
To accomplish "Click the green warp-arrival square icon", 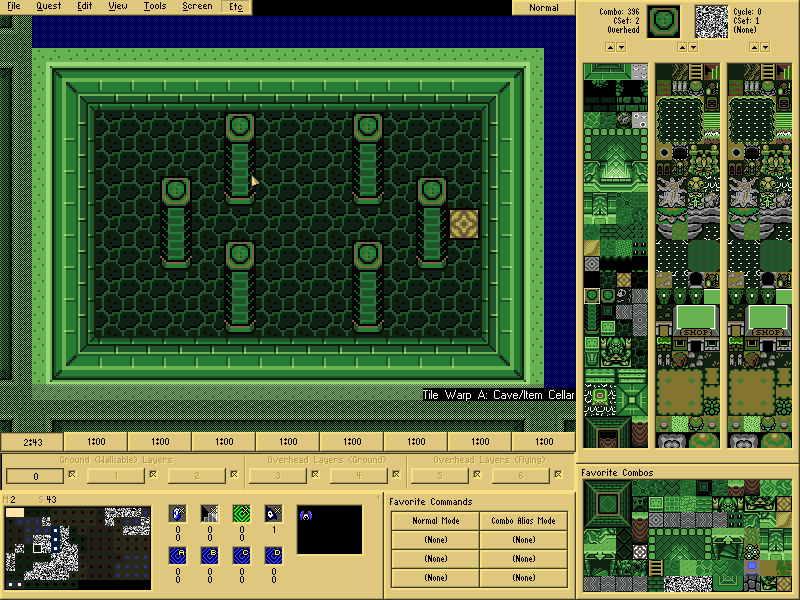I will (242, 514).
